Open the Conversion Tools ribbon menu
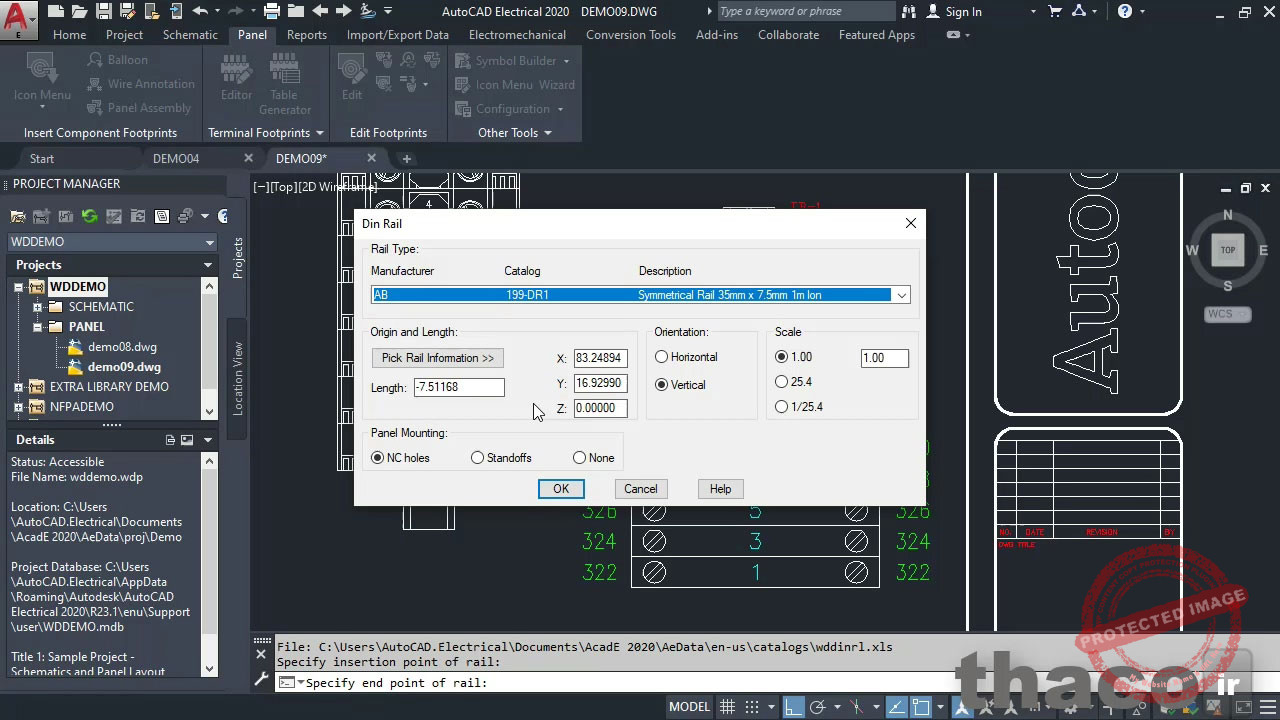 (631, 34)
